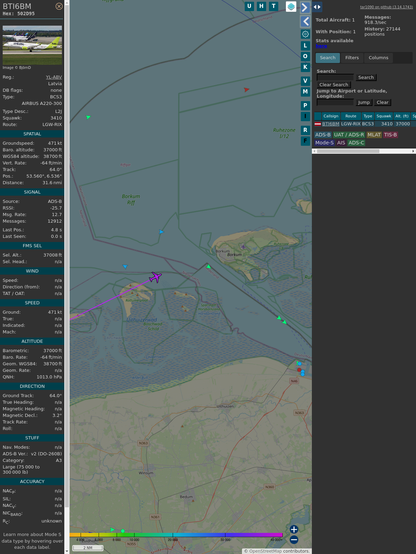416x554 pixels.
Task: Zoom in with the plus button
Action: tap(294, 529)
